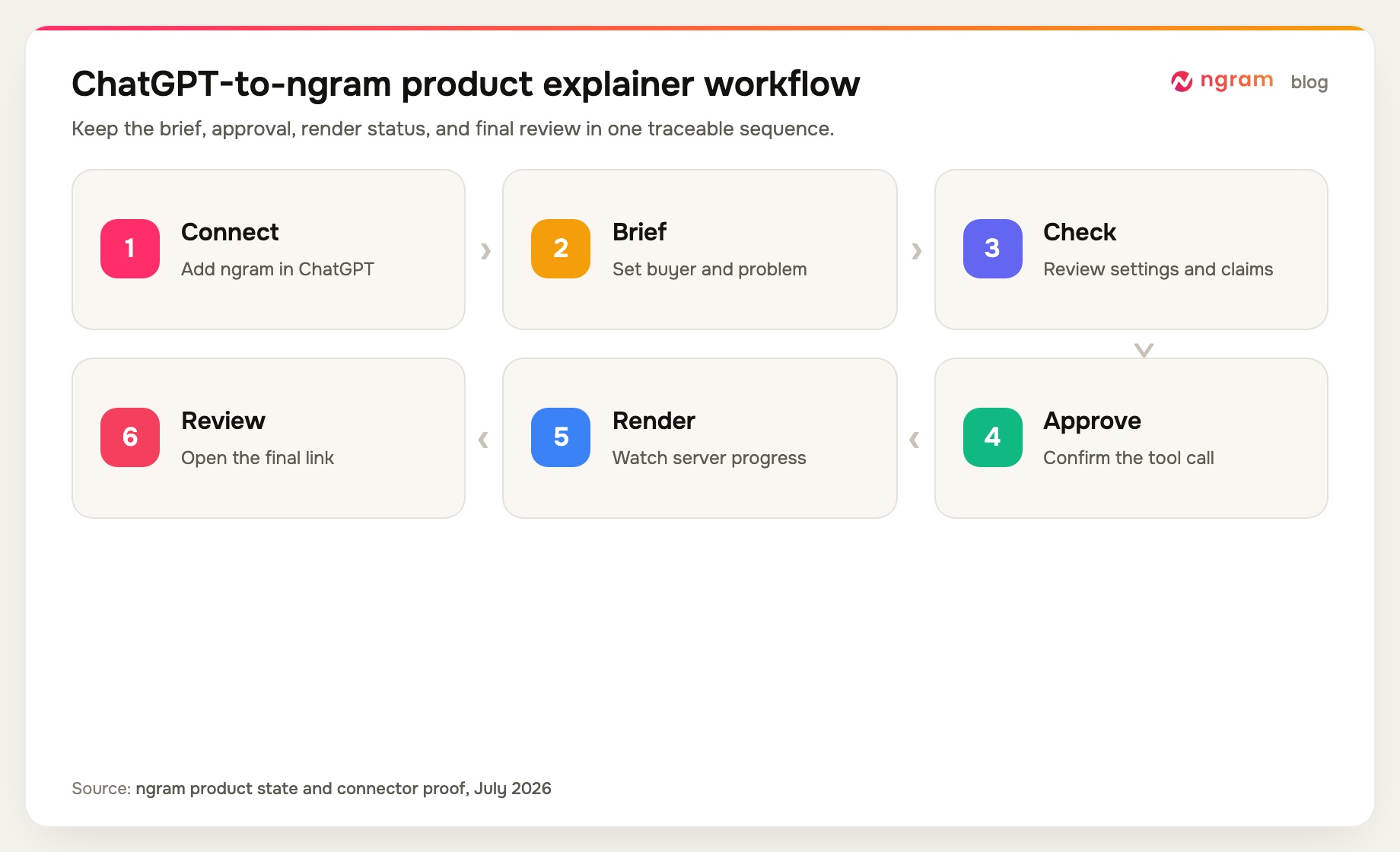Click the pink number 1 badge
The width and height of the screenshot is (1400, 852).
click(x=130, y=249)
